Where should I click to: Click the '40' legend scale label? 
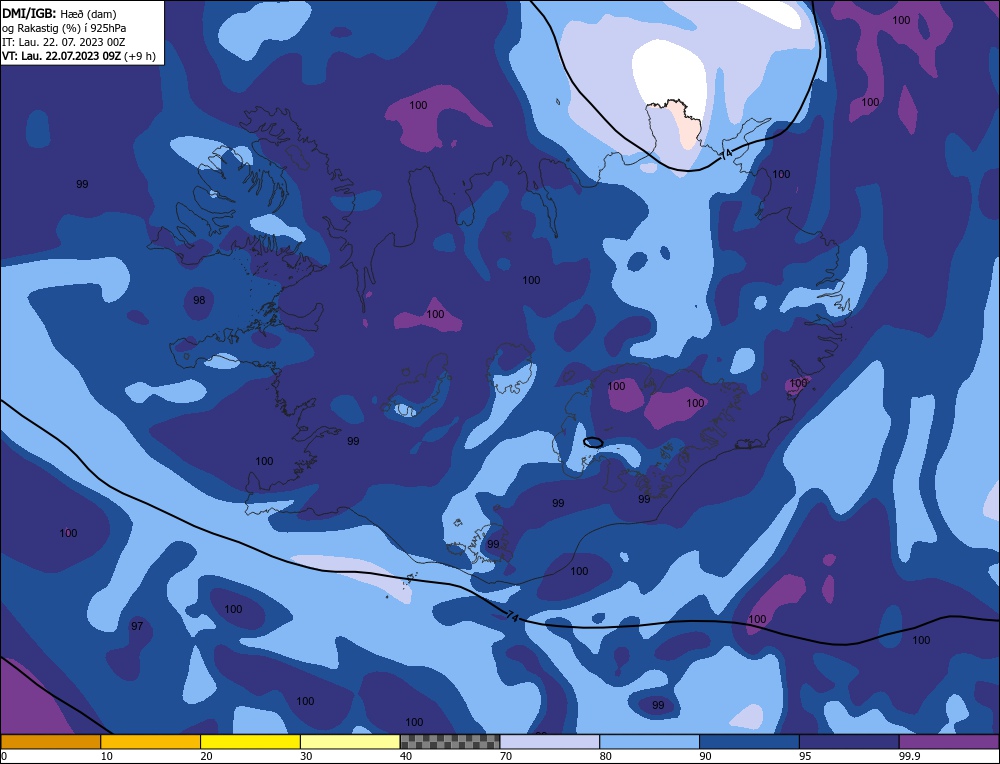406,756
